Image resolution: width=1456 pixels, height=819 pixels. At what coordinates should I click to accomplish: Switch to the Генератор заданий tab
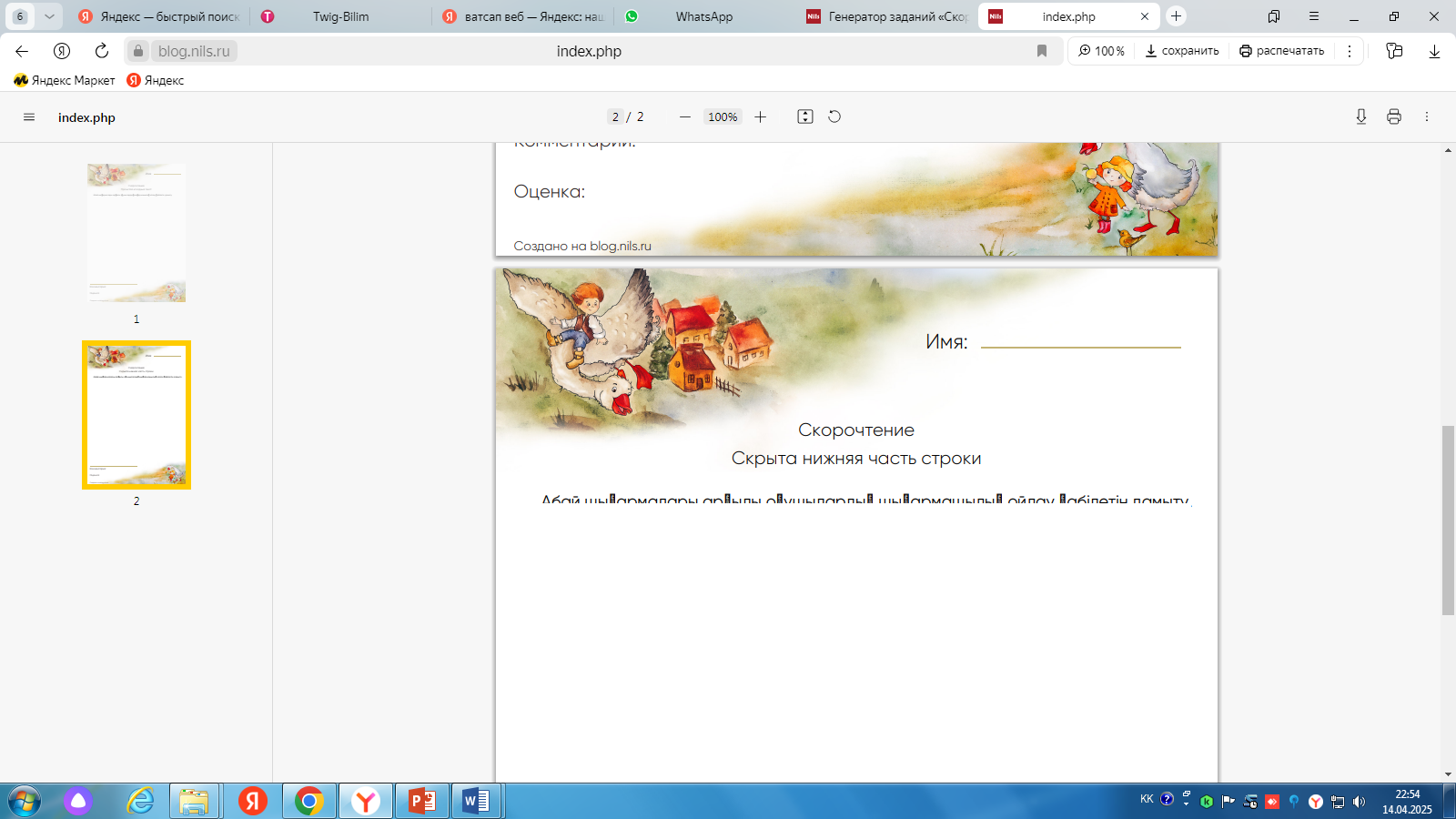887,16
